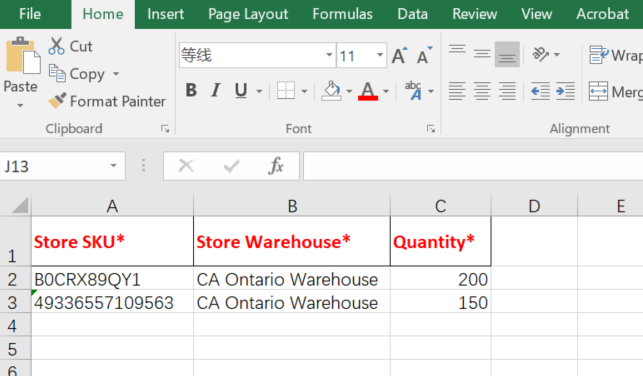The width and height of the screenshot is (643, 376).
Task: Click the font size box showing 11
Action: [x=355, y=55]
